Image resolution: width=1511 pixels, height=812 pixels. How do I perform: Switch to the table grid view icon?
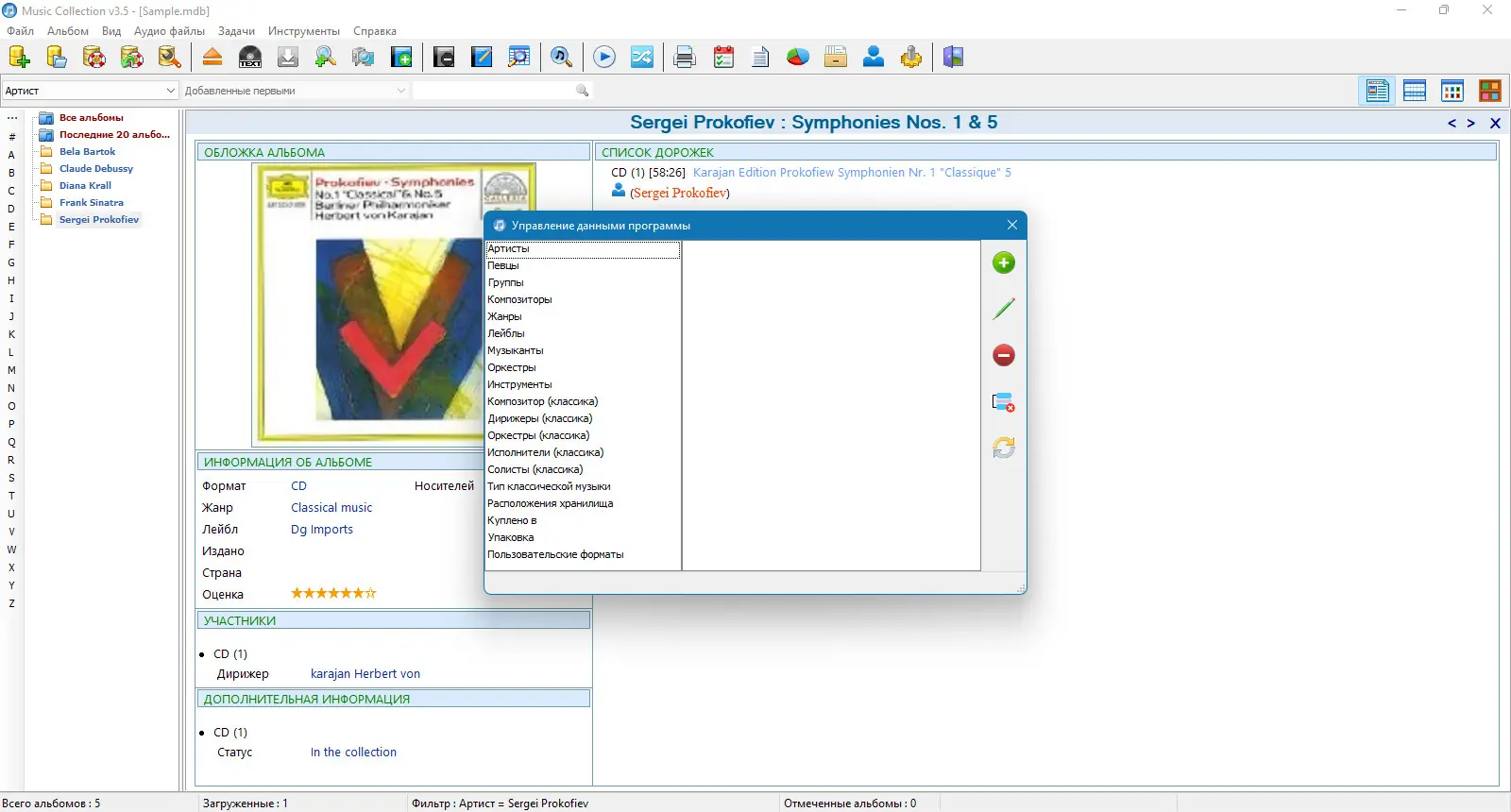[1415, 91]
